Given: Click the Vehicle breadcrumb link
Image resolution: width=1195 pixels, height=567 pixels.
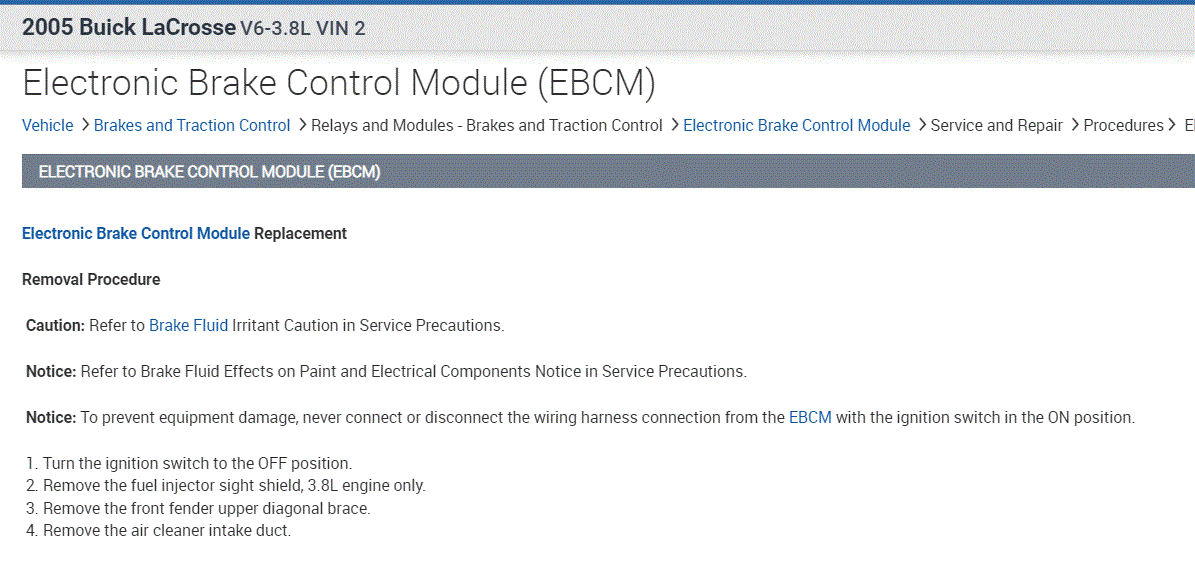Looking at the screenshot, I should click(x=48, y=126).
